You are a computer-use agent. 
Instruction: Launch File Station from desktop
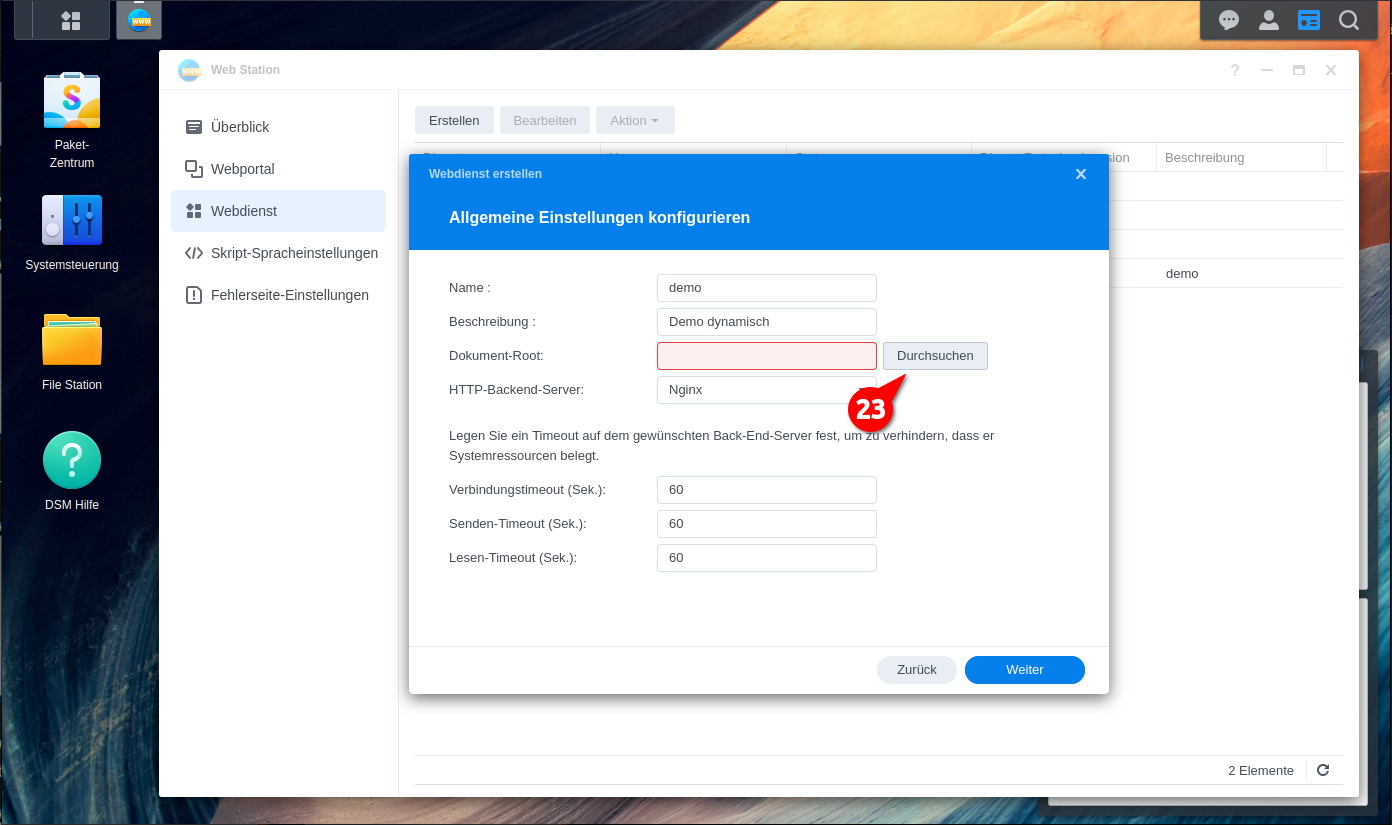pos(72,341)
